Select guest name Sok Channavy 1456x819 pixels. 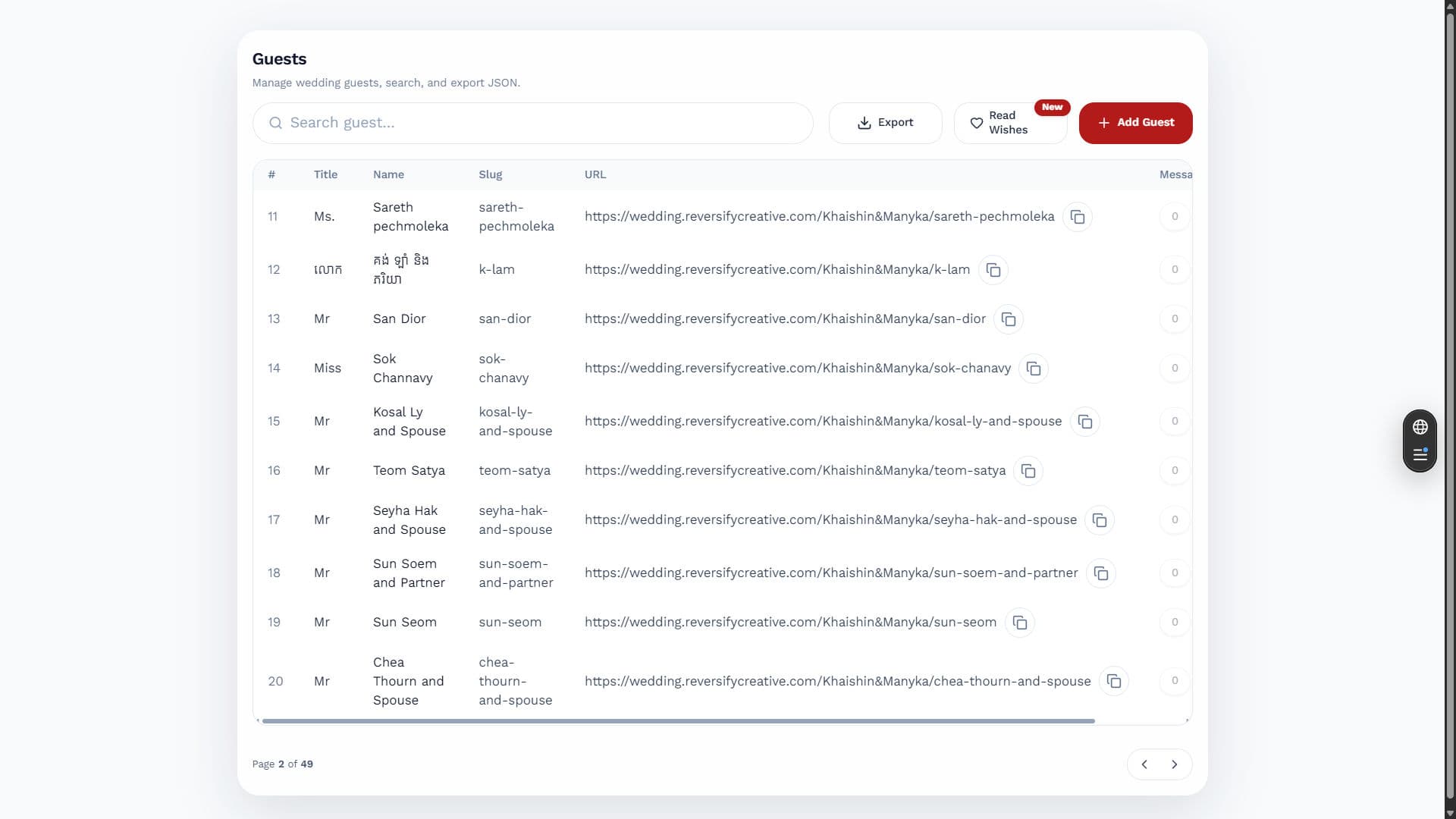tap(403, 369)
